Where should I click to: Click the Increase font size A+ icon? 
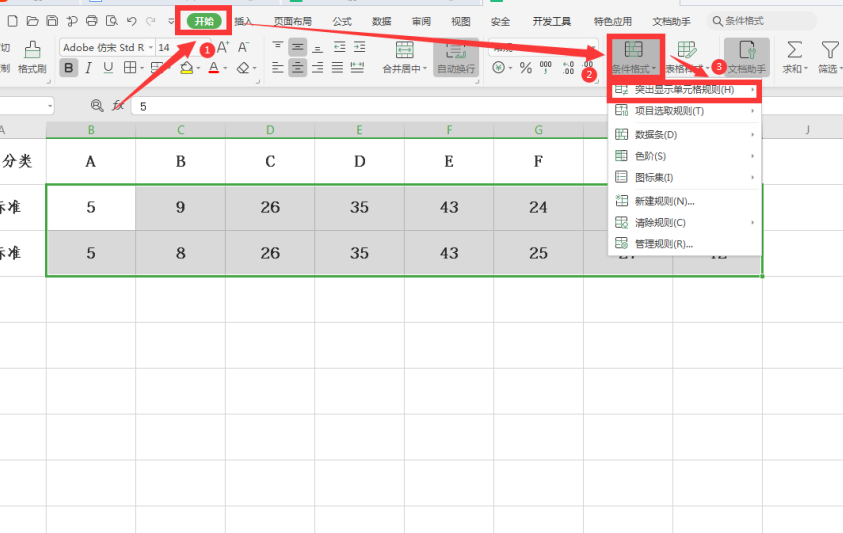[x=223, y=47]
